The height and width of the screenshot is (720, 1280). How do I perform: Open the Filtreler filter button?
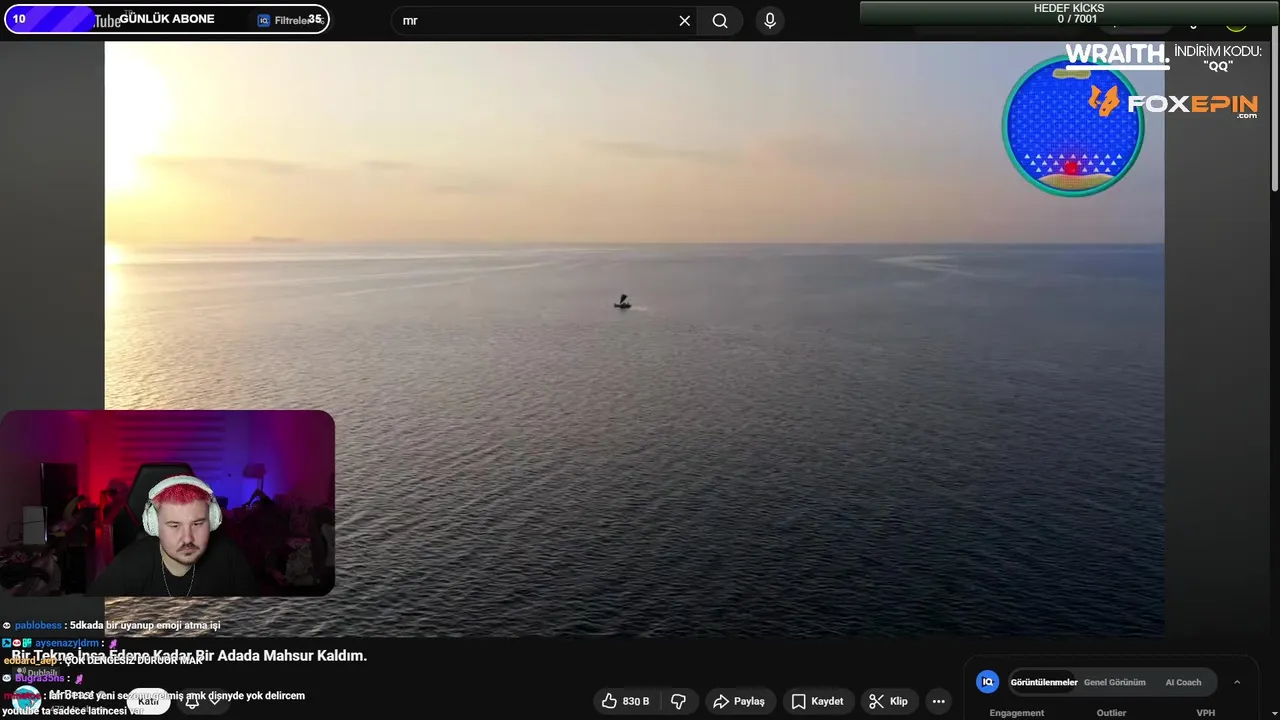291,20
